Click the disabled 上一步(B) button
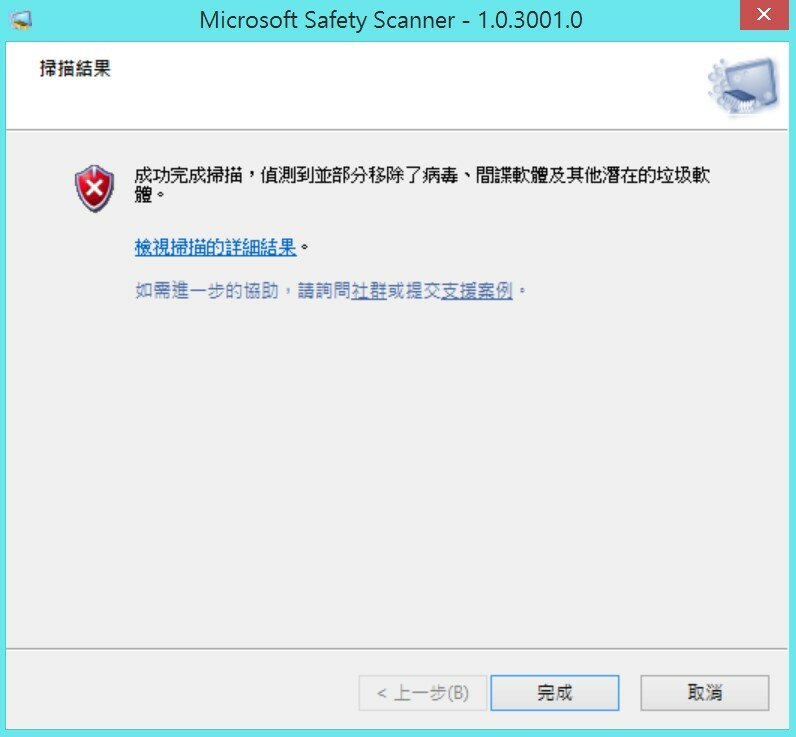Viewport: 796px width, 737px height. [422, 693]
